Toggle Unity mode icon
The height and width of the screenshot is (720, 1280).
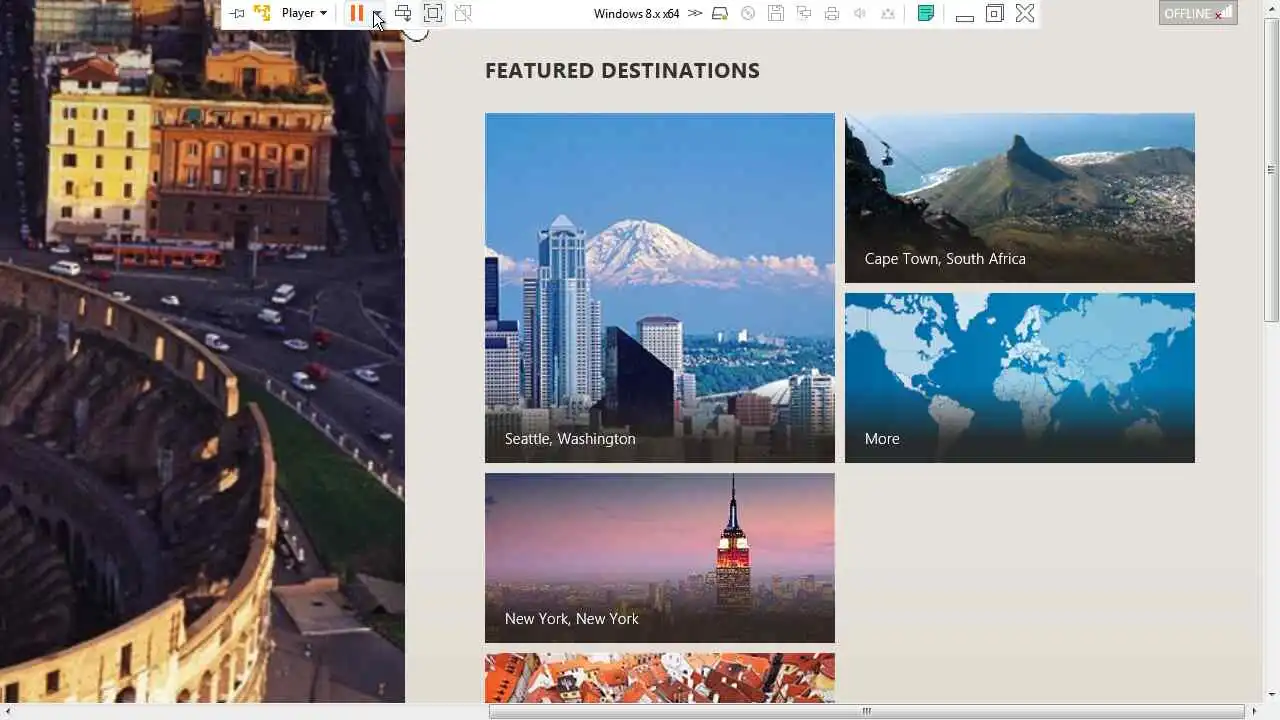463,13
